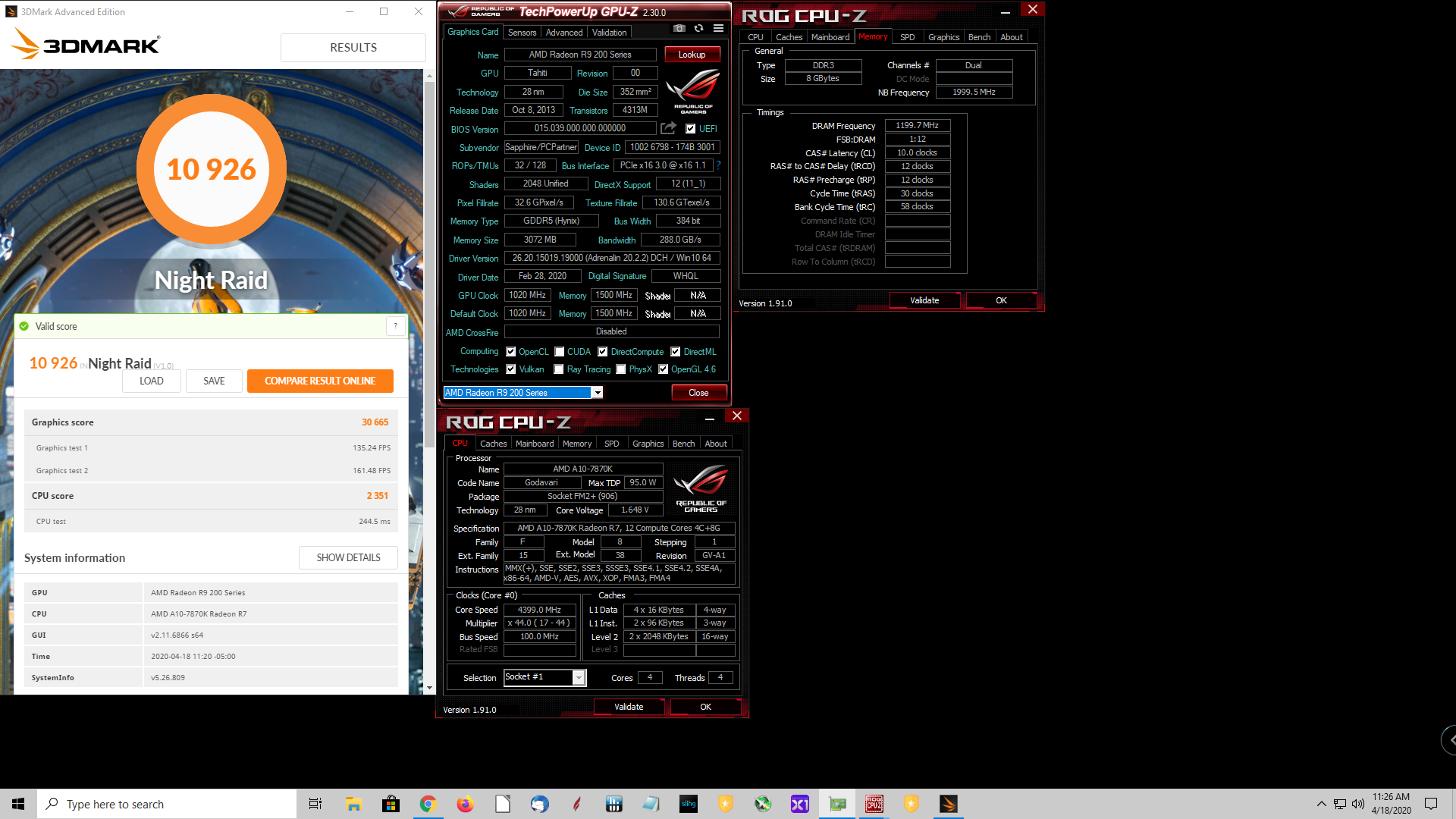
Task: Open Windows Start menu
Action: [18, 804]
